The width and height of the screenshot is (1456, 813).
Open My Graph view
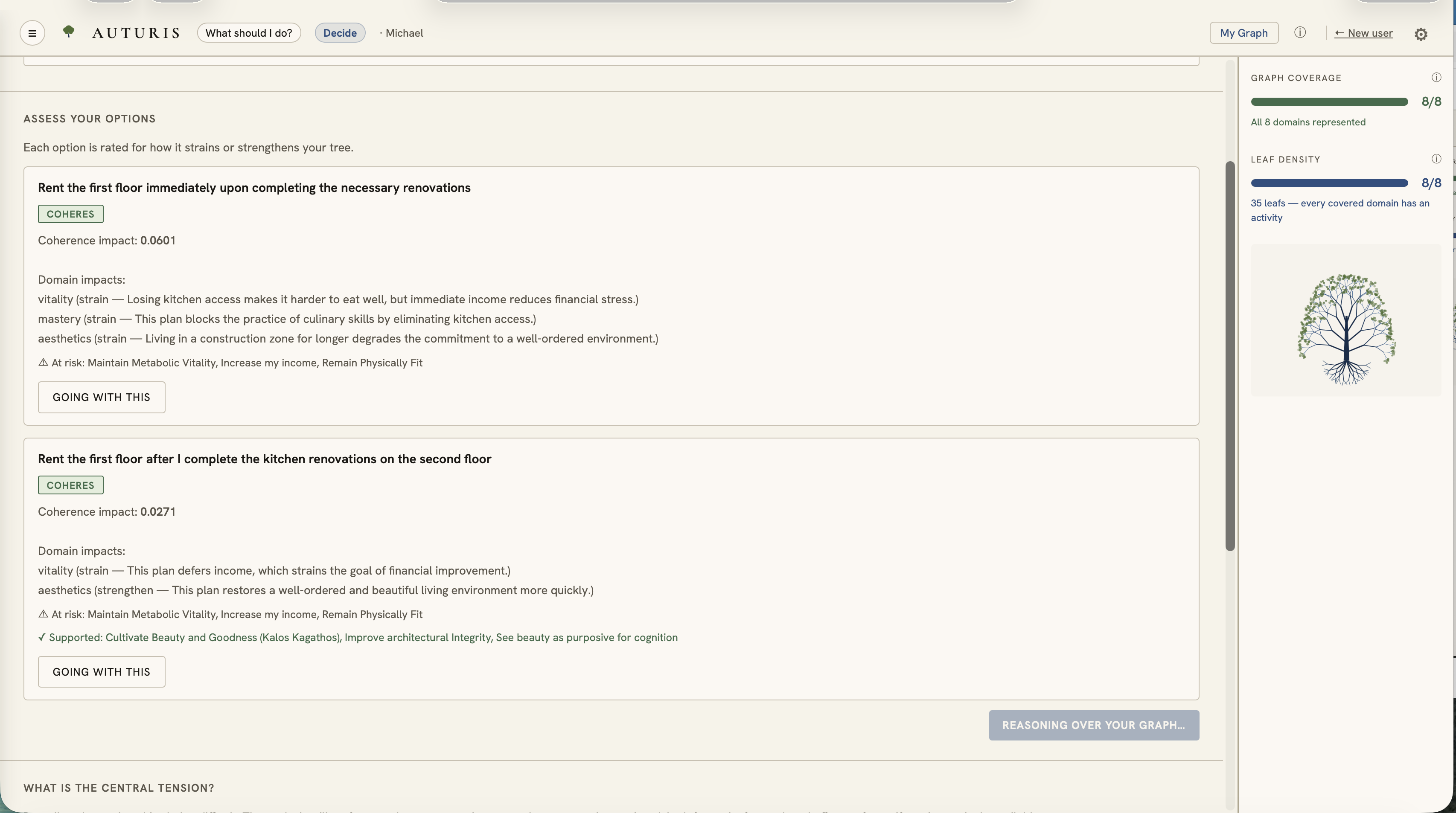click(1243, 33)
